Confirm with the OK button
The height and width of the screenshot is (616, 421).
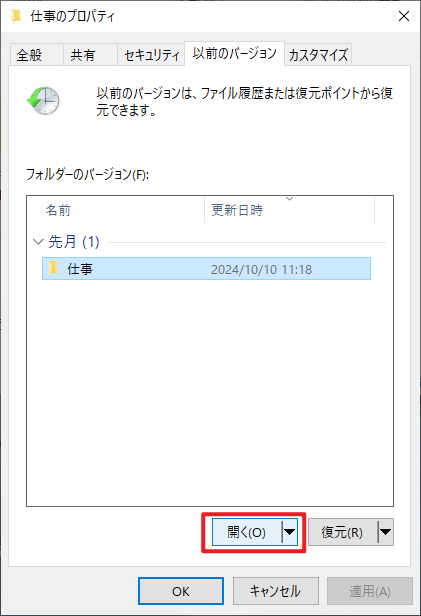[181, 591]
